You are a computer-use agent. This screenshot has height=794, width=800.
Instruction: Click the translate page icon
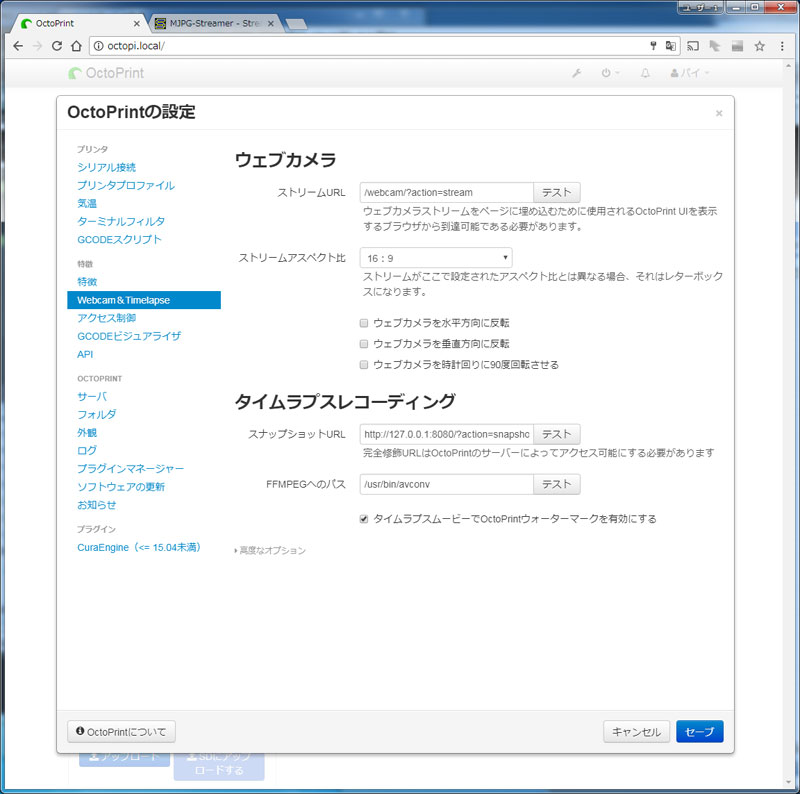(670, 46)
